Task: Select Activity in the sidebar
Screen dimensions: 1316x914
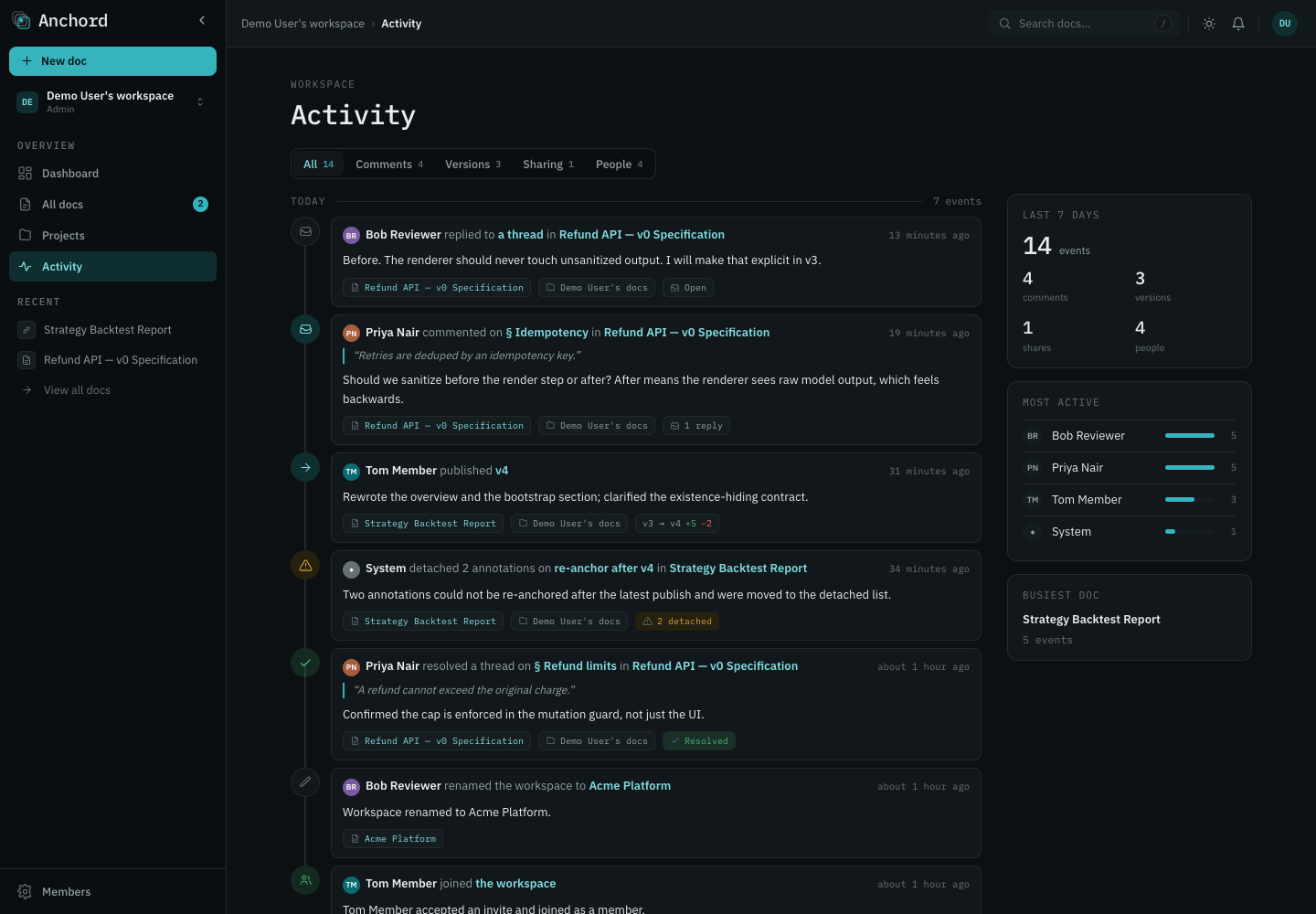Action: click(112, 267)
